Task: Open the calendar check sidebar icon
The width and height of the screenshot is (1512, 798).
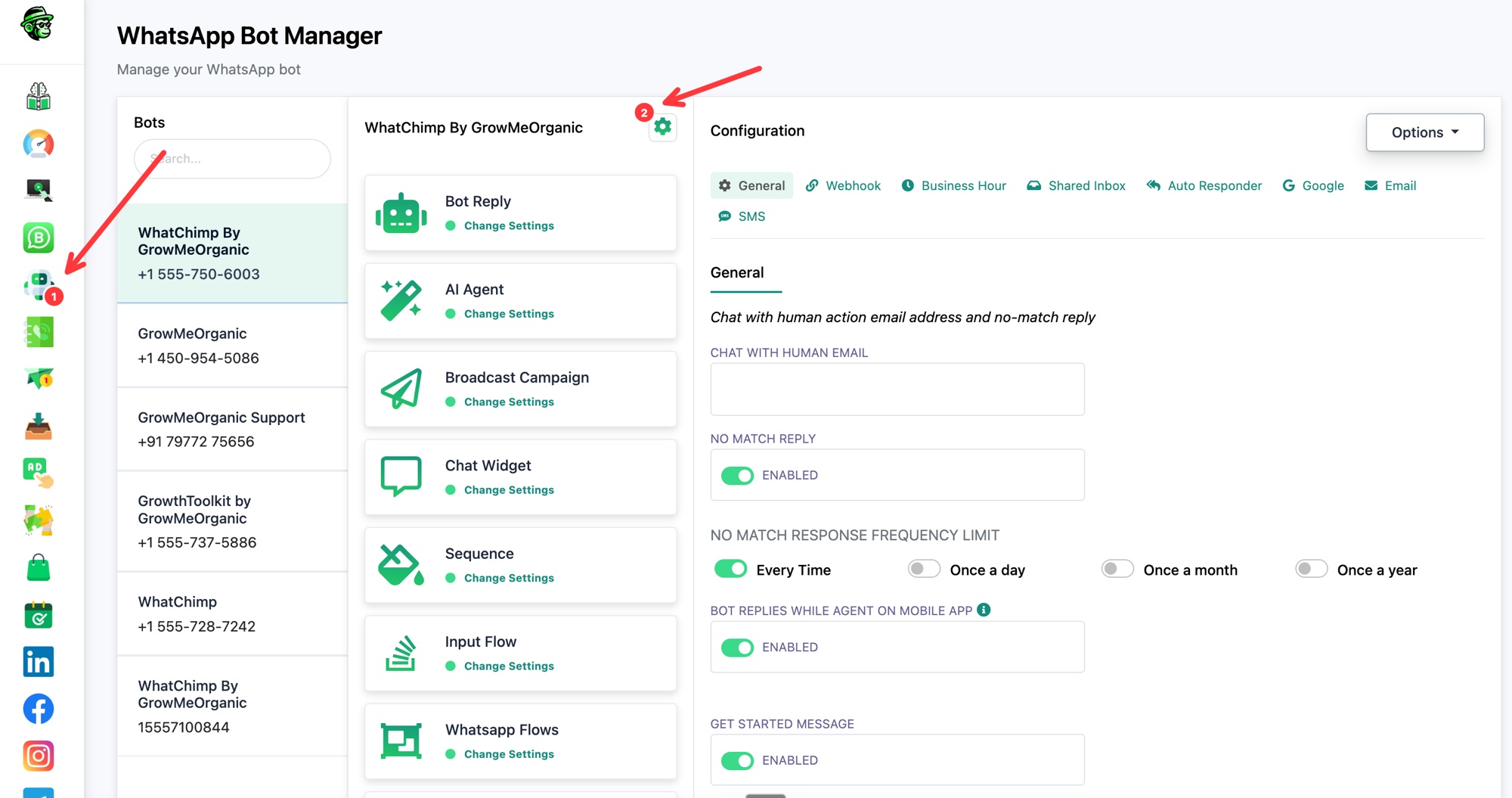Action: coord(39,615)
